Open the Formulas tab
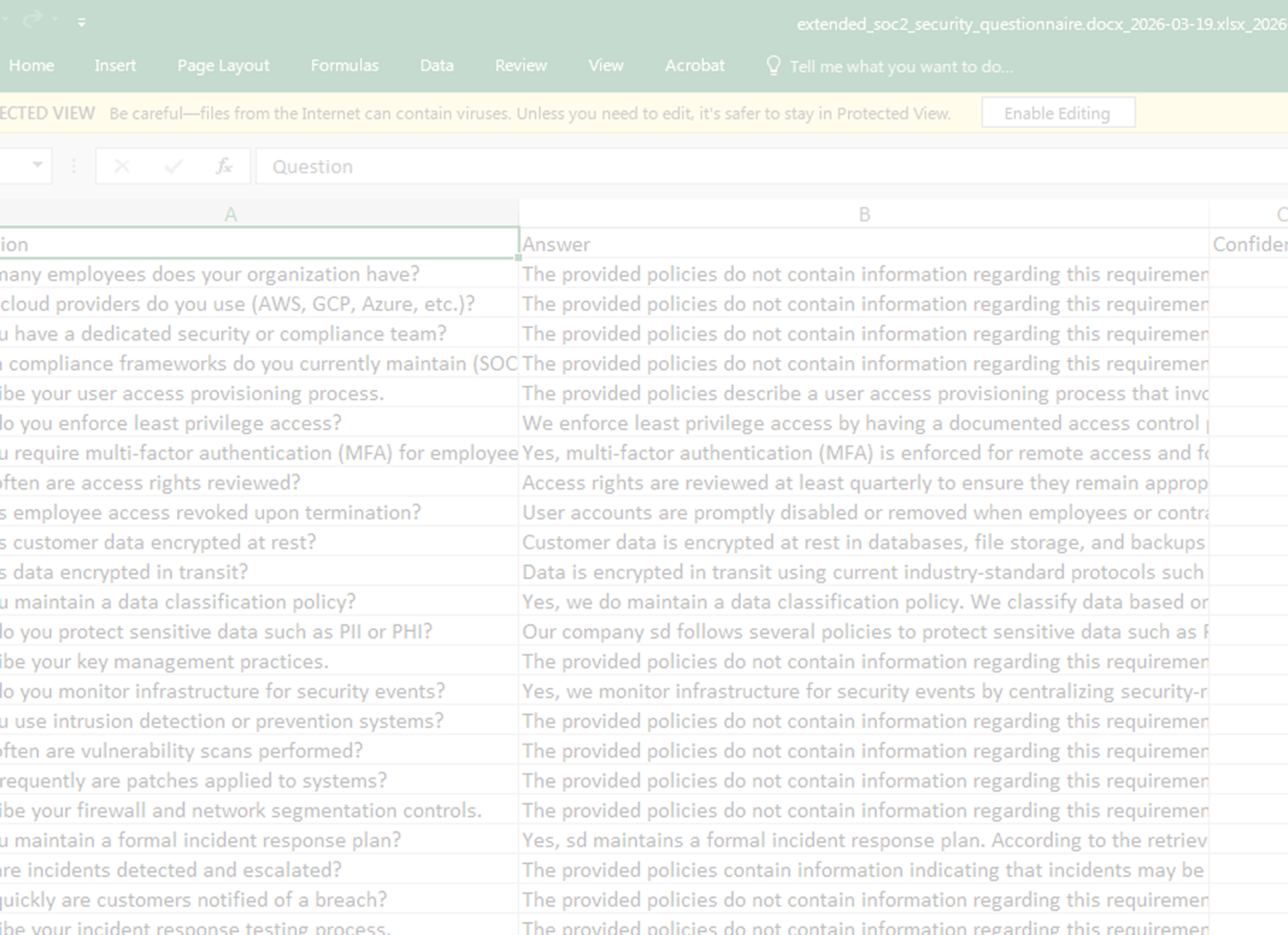The width and height of the screenshot is (1288, 935). coord(345,66)
